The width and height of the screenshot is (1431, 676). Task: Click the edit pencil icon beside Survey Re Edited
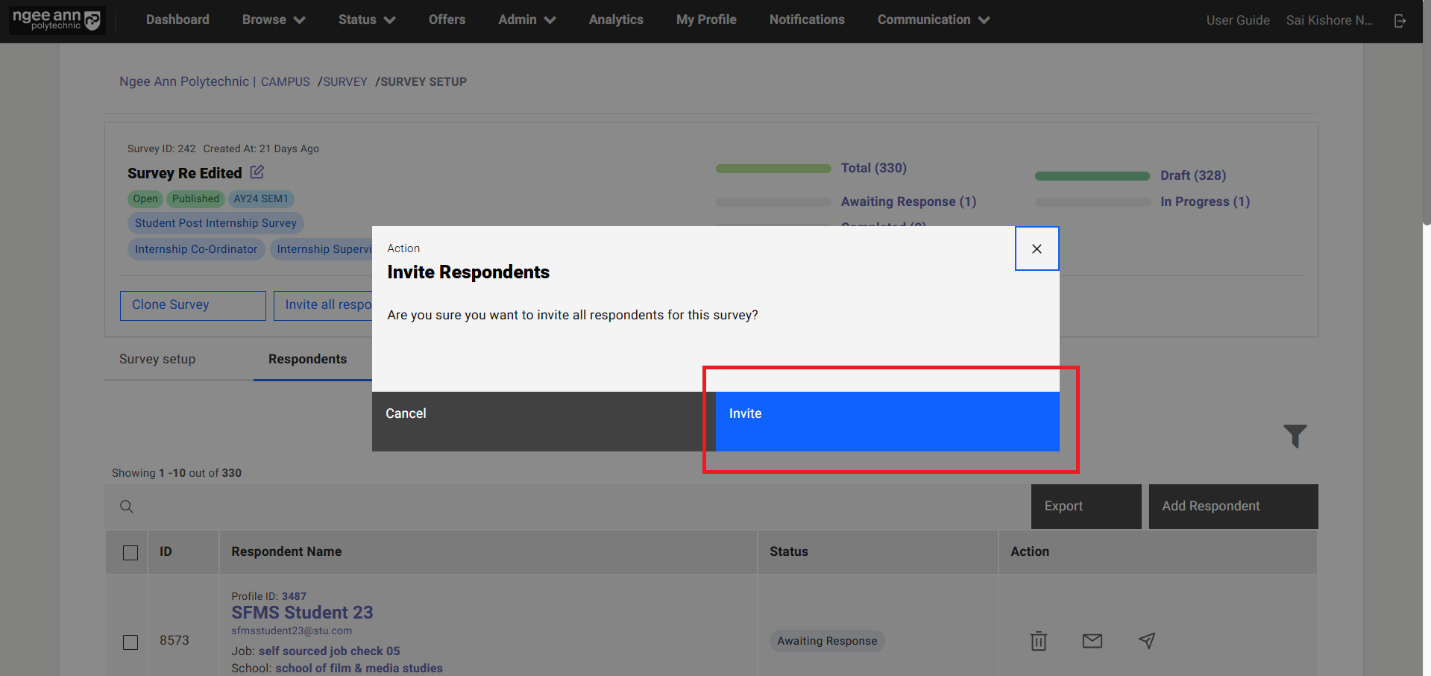coord(257,172)
